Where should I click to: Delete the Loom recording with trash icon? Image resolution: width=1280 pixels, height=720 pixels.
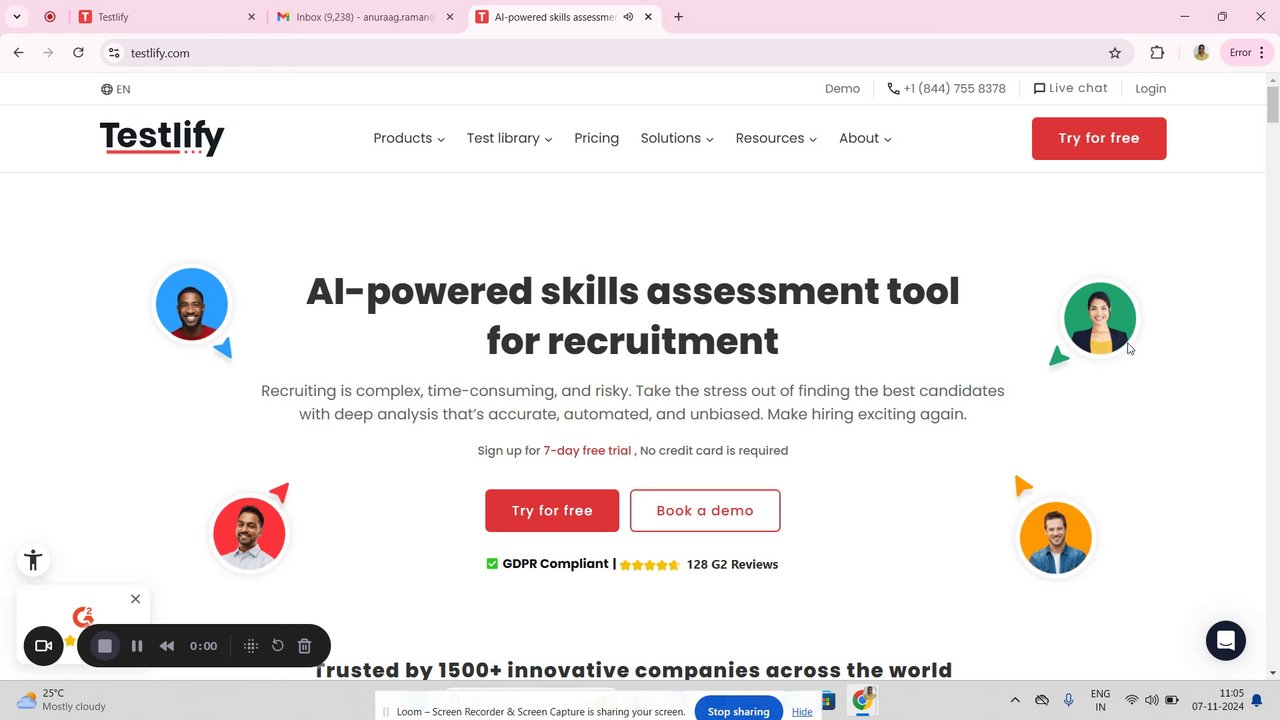305,646
